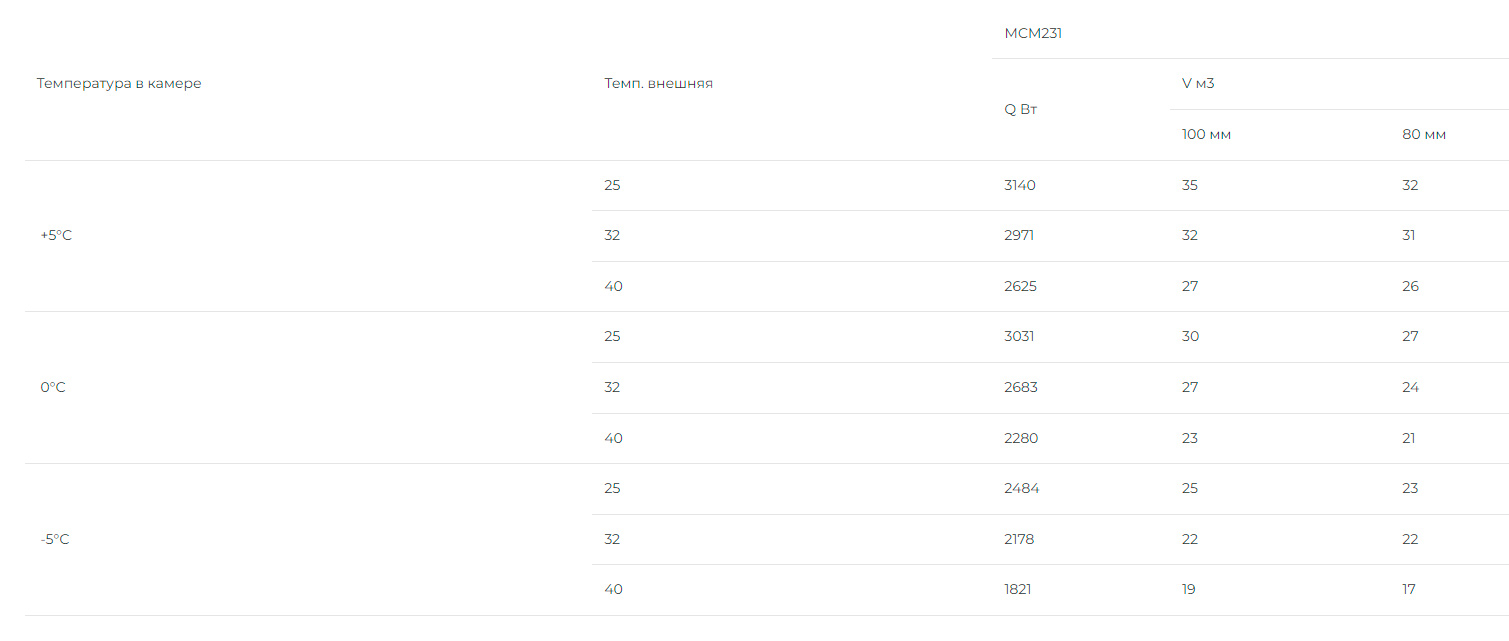Click the '100 мм' subheader
The height and width of the screenshot is (641, 1509).
[1206, 134]
